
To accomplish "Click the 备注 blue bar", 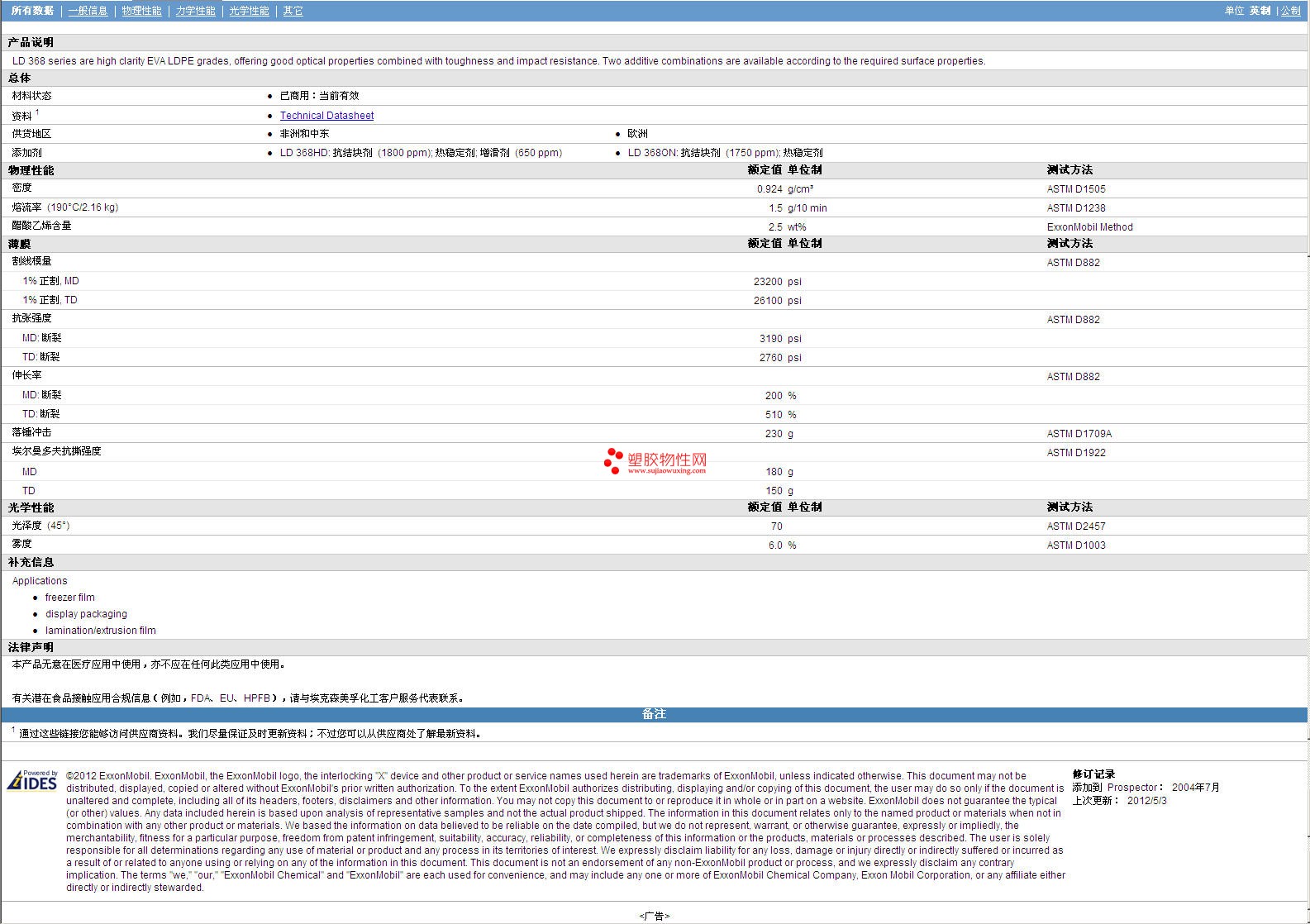I will click(655, 714).
